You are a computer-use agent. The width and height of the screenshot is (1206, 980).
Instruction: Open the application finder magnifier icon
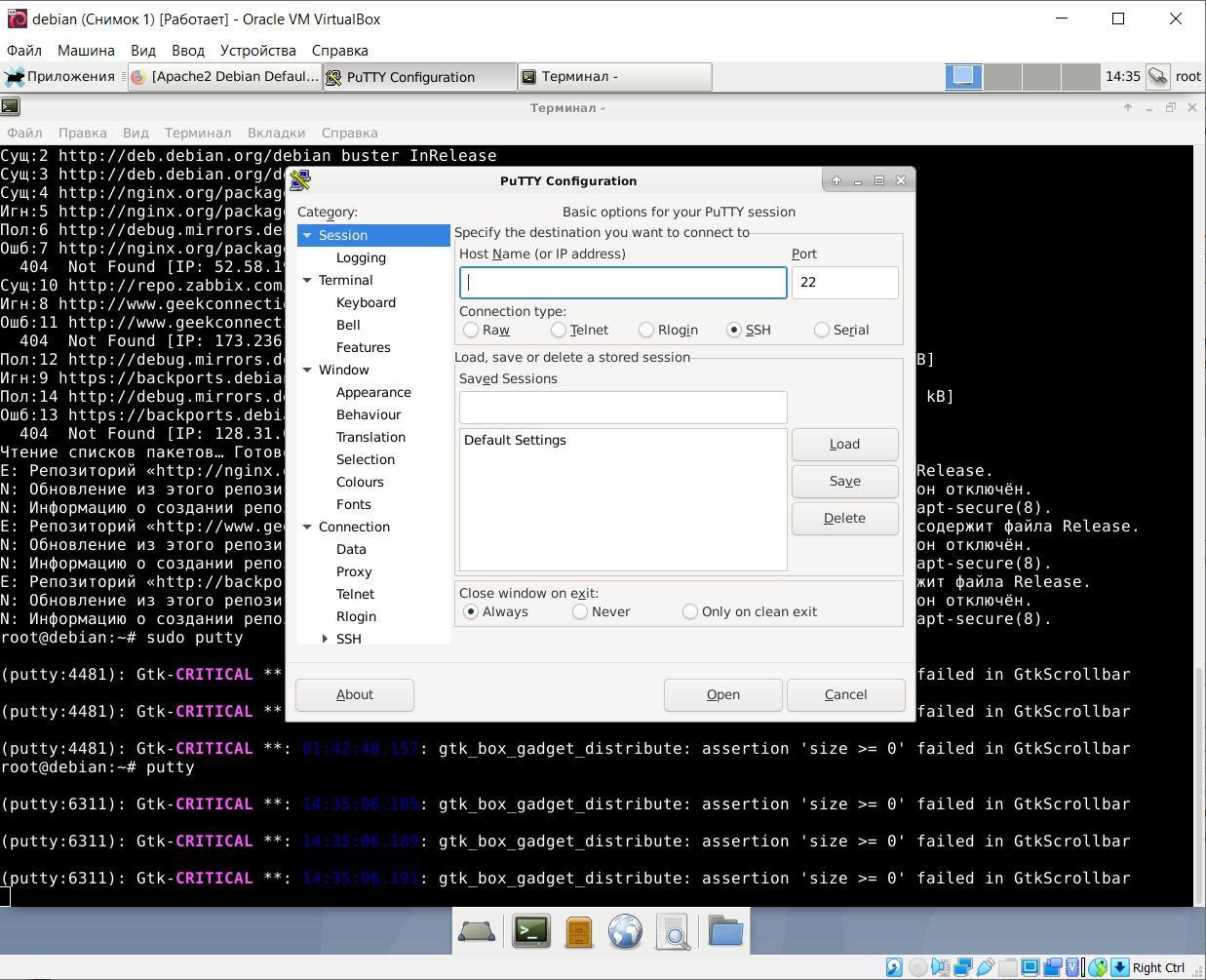[673, 931]
